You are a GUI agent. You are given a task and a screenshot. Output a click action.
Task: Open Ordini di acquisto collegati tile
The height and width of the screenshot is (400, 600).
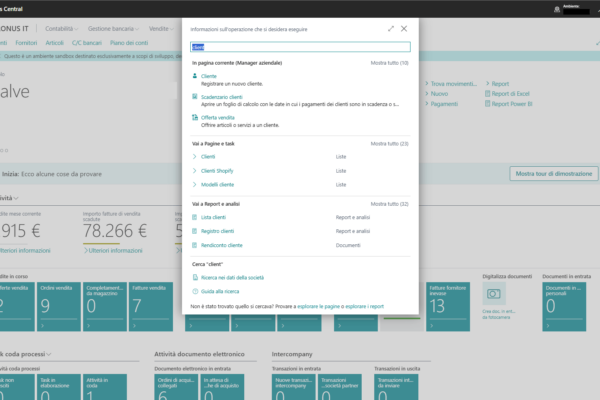pos(176,387)
